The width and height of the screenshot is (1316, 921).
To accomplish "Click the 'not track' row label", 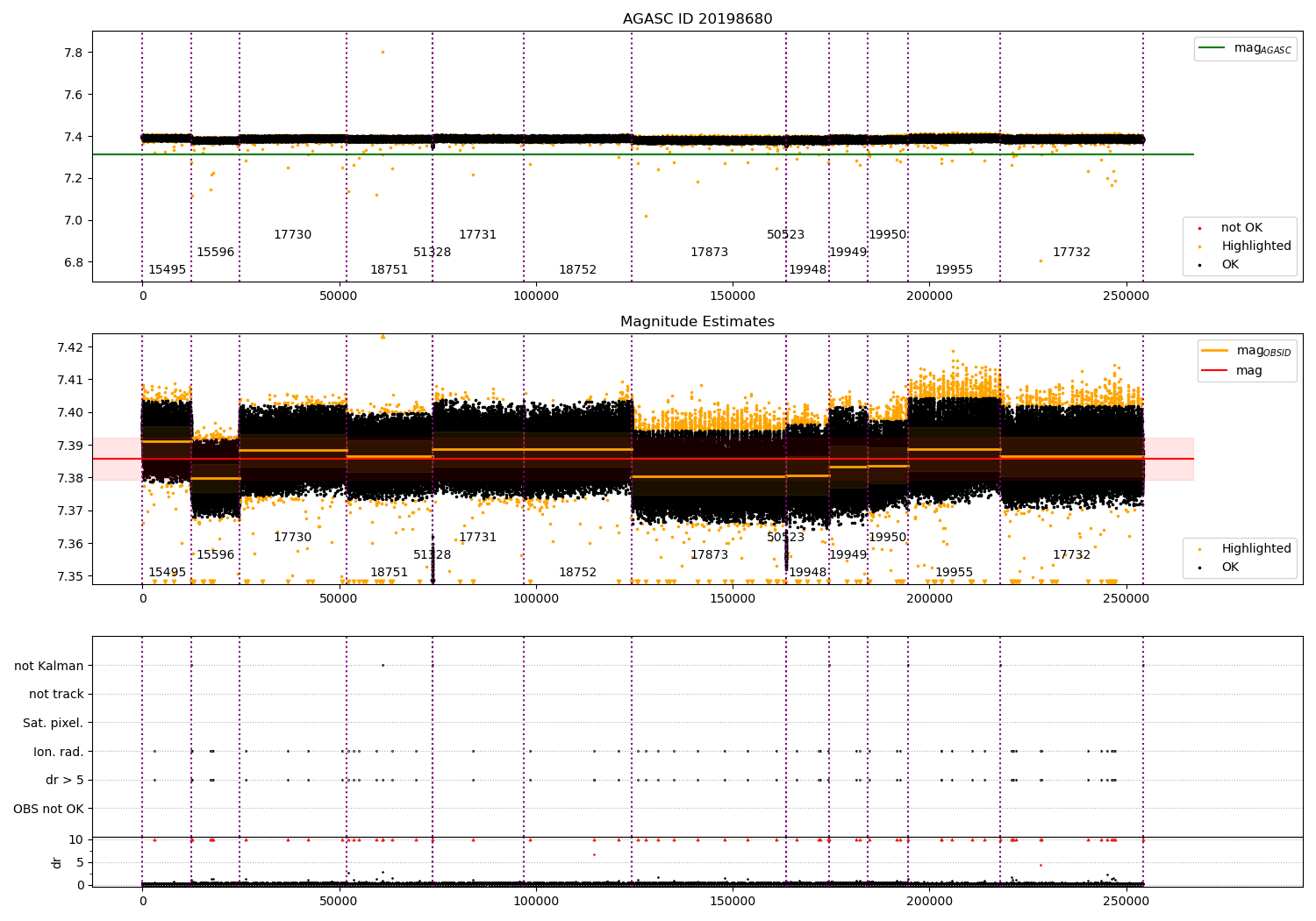I will click(x=56, y=695).
